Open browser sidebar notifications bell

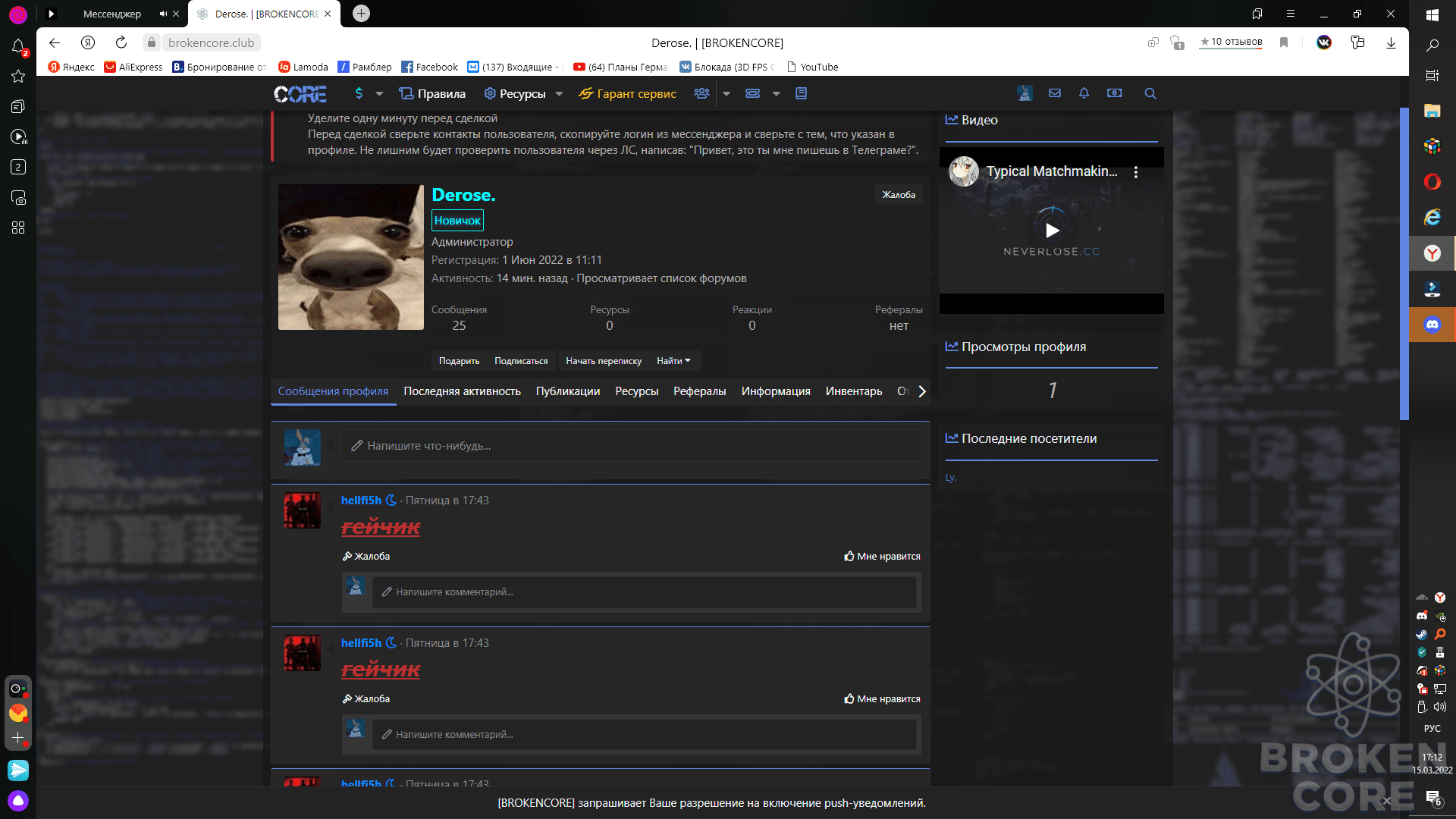tap(18, 47)
